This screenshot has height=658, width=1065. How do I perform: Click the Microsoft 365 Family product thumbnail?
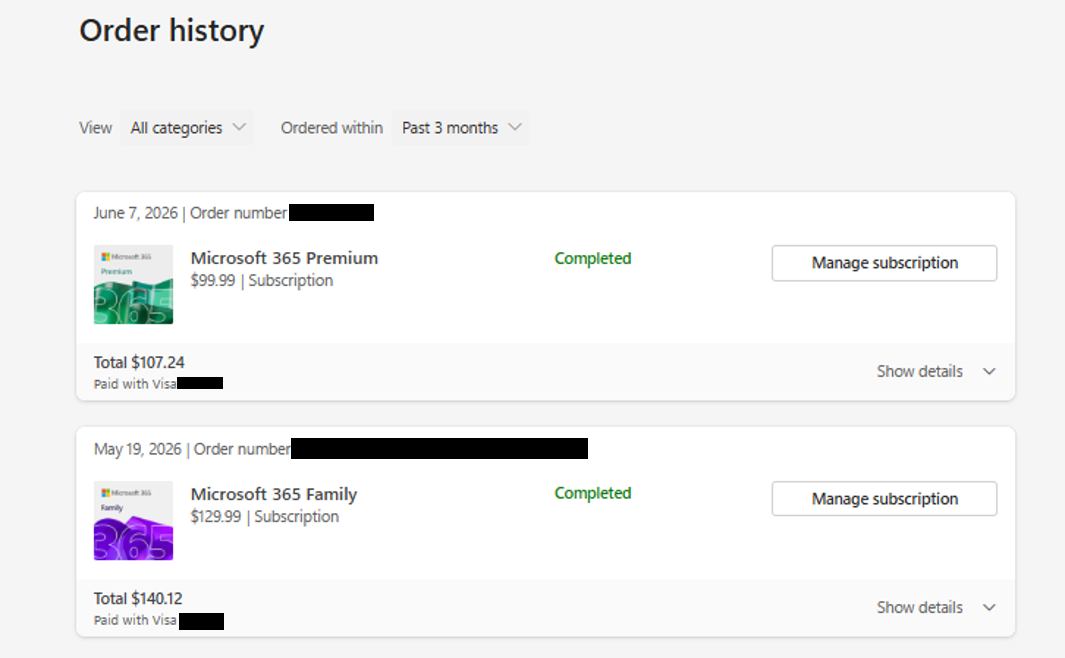tap(133, 520)
